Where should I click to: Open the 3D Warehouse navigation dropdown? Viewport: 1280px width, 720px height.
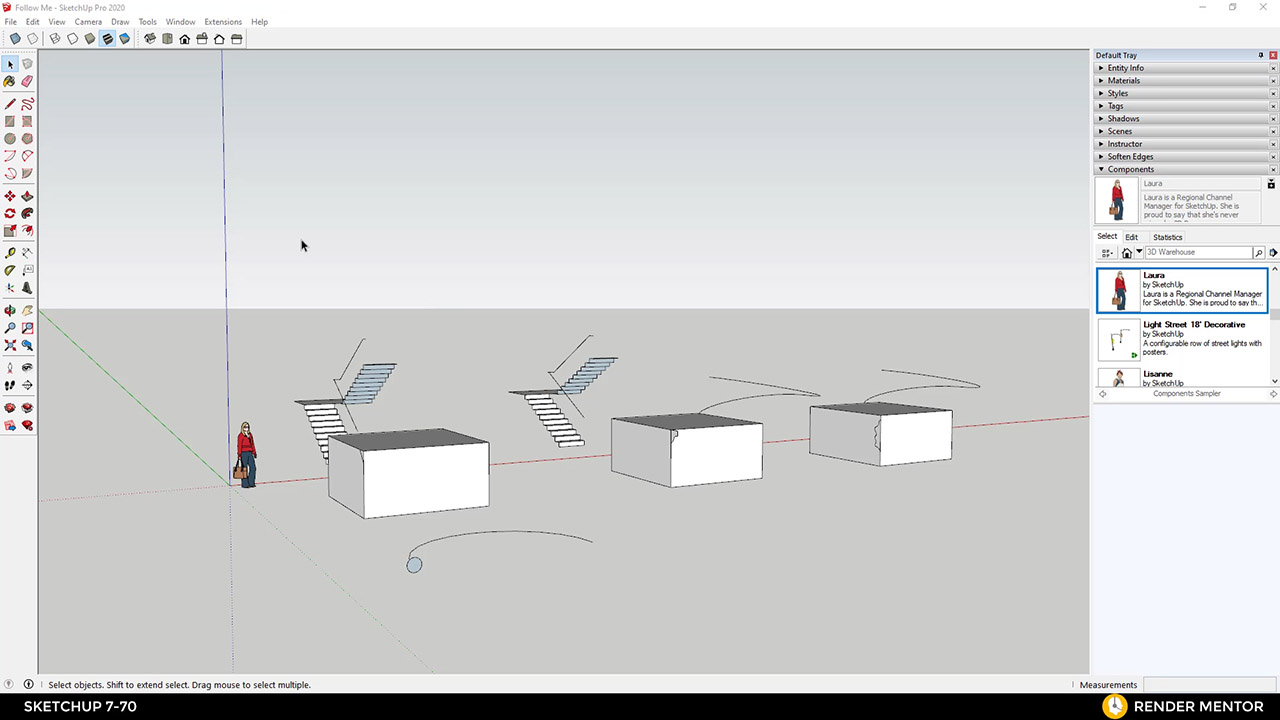point(1139,251)
